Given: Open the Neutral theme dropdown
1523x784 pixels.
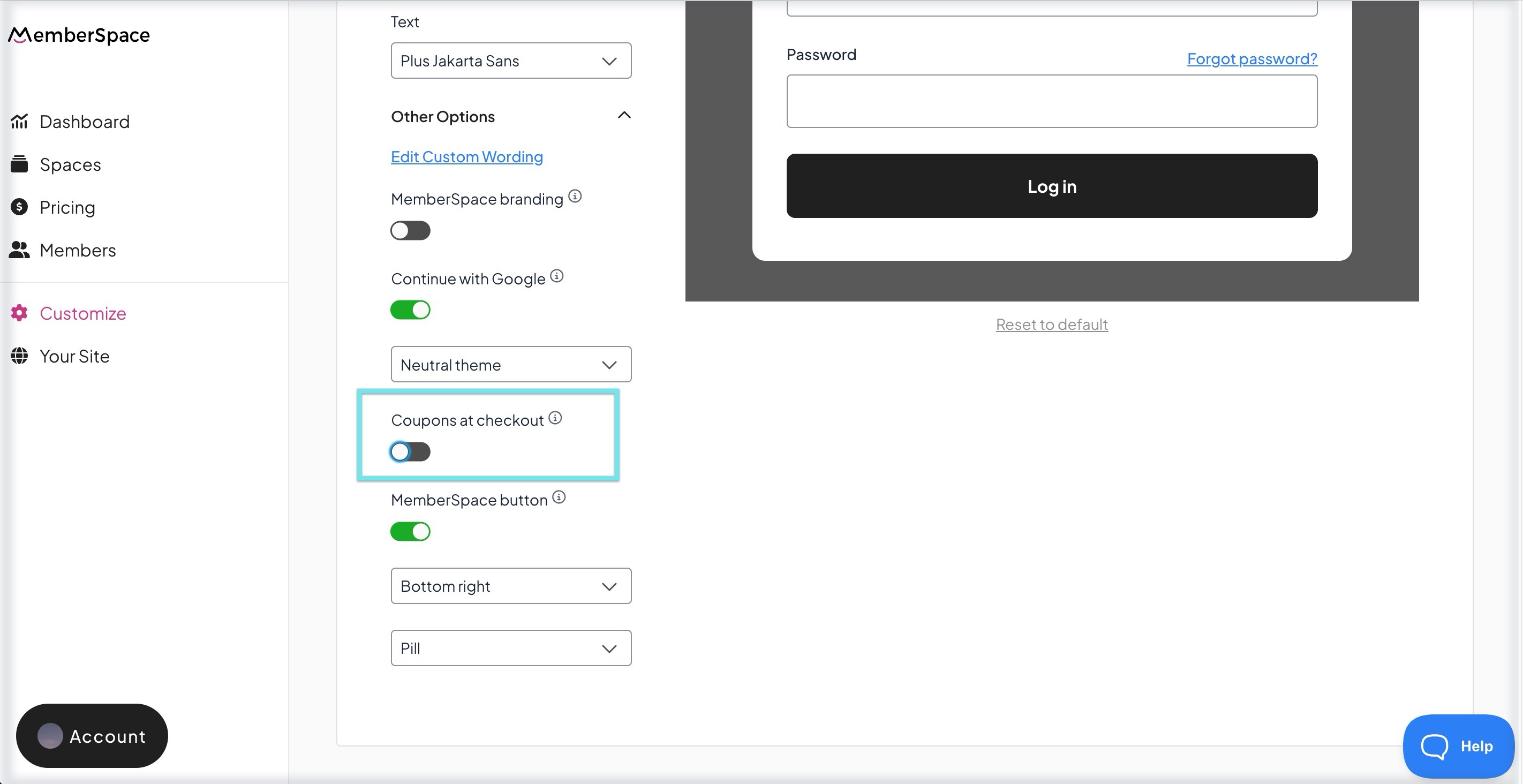Looking at the screenshot, I should coord(510,364).
